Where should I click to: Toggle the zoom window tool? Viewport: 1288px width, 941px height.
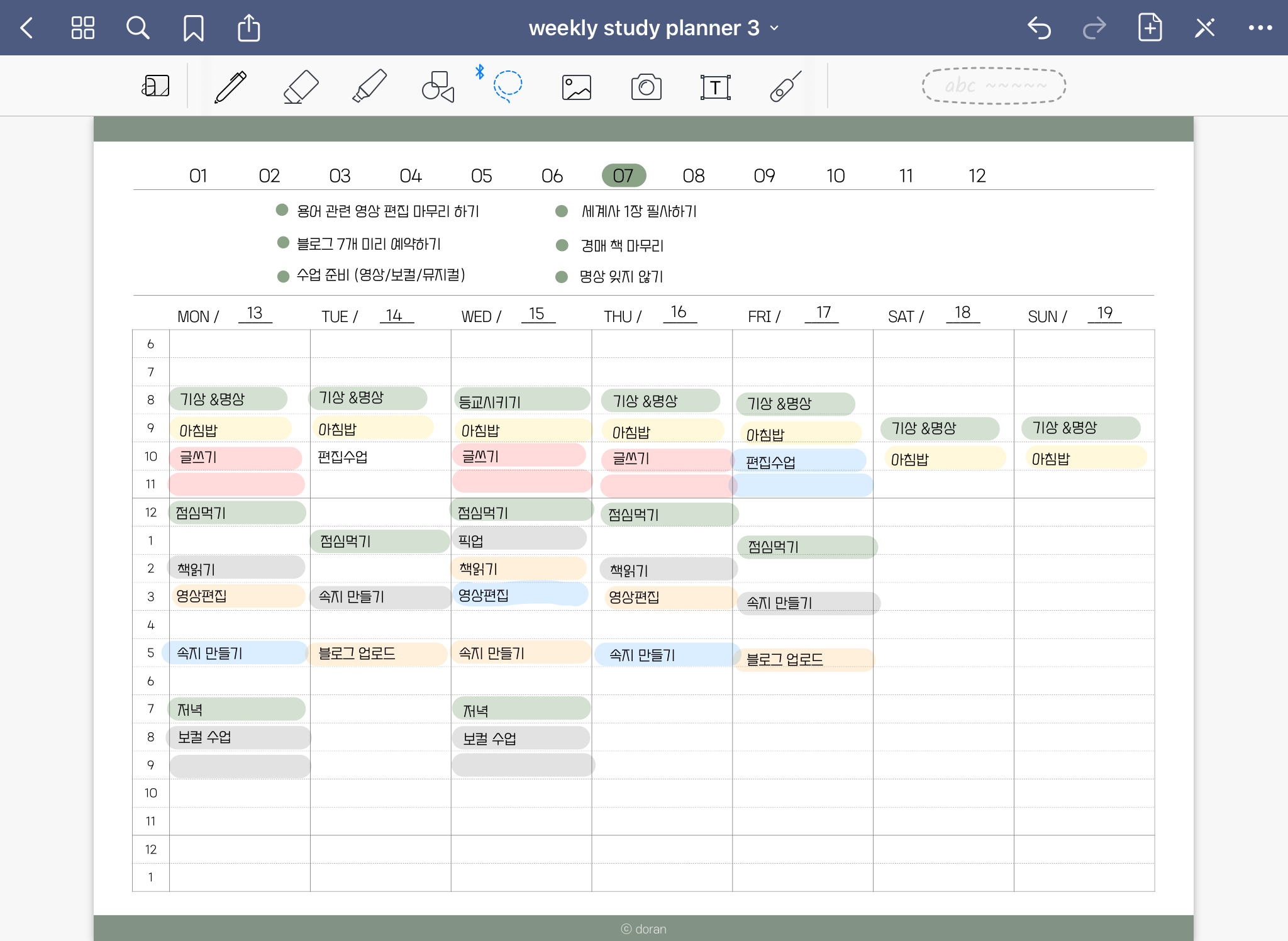[156, 86]
